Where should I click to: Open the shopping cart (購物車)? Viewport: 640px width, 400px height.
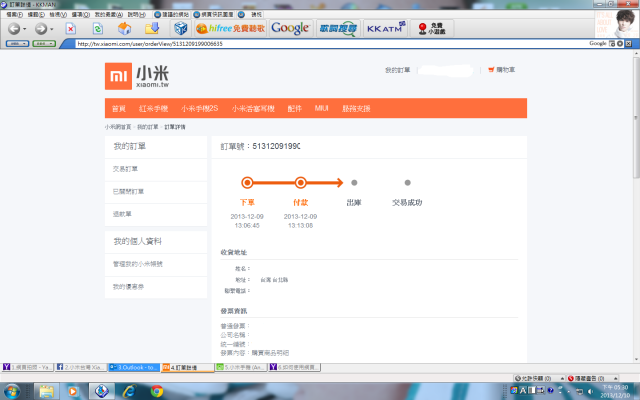502,70
